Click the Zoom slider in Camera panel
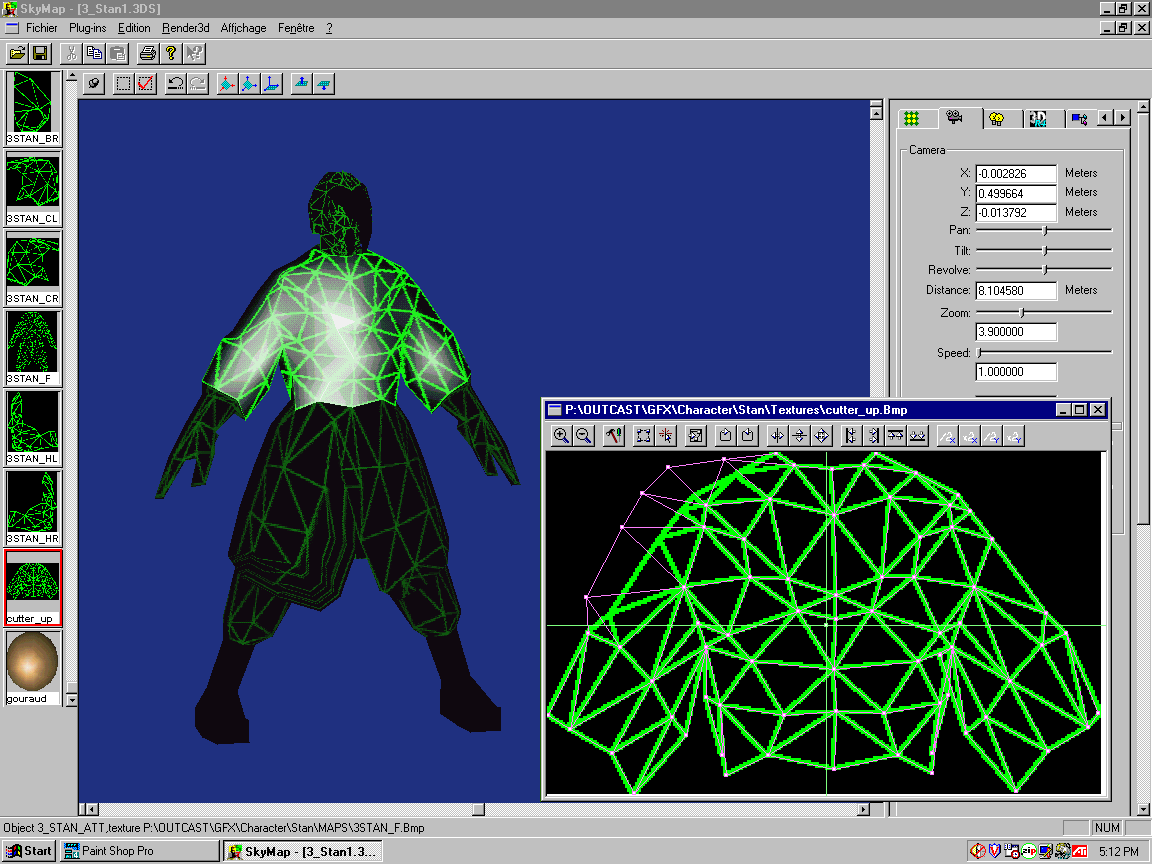The width and height of the screenshot is (1152, 864). 1022,312
